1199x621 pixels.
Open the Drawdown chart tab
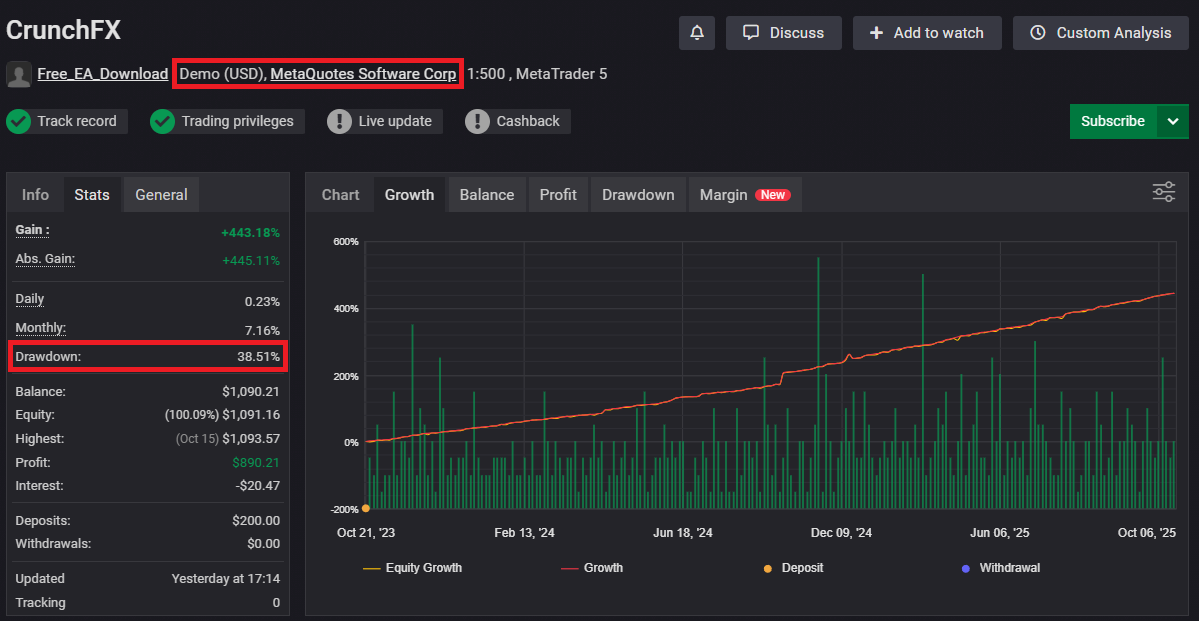pyautogui.click(x=638, y=194)
